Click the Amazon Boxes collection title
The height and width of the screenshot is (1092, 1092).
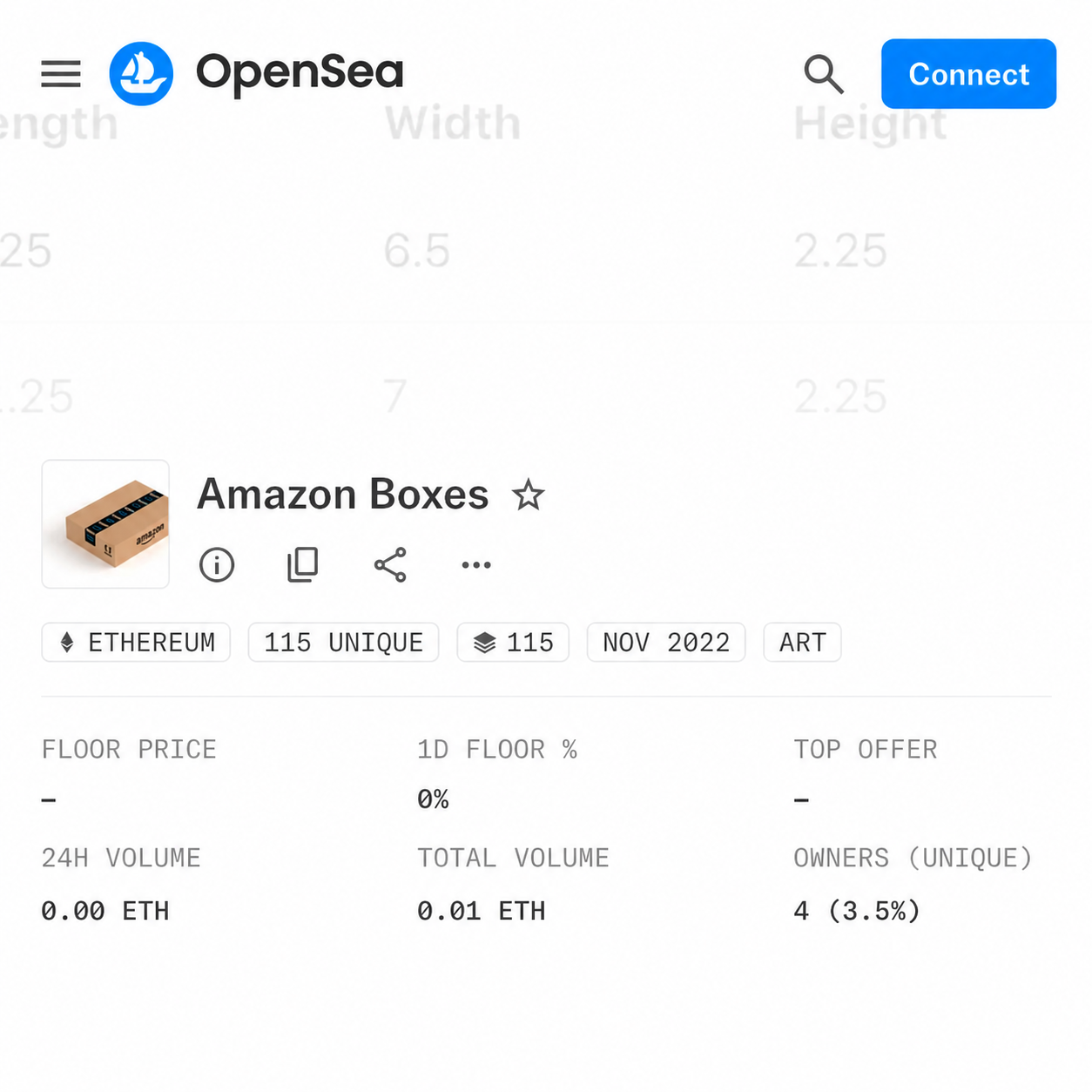pyautogui.click(x=343, y=495)
